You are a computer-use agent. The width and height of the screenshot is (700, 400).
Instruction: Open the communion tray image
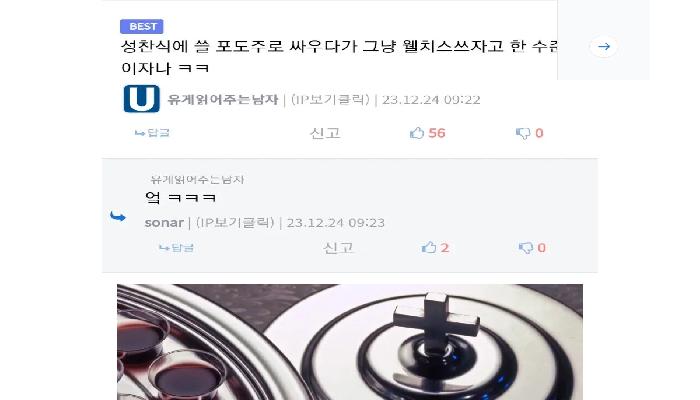(350, 342)
